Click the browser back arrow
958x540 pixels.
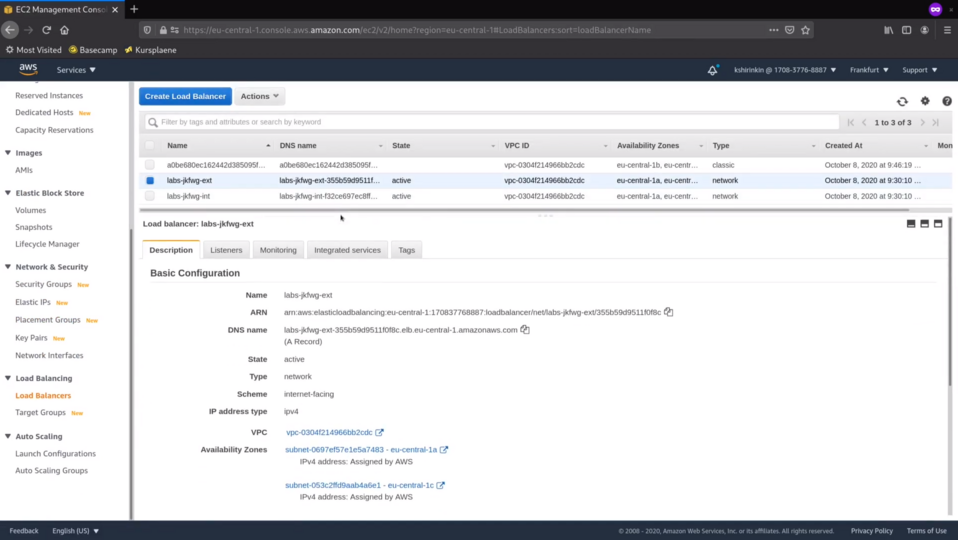click(x=10, y=30)
